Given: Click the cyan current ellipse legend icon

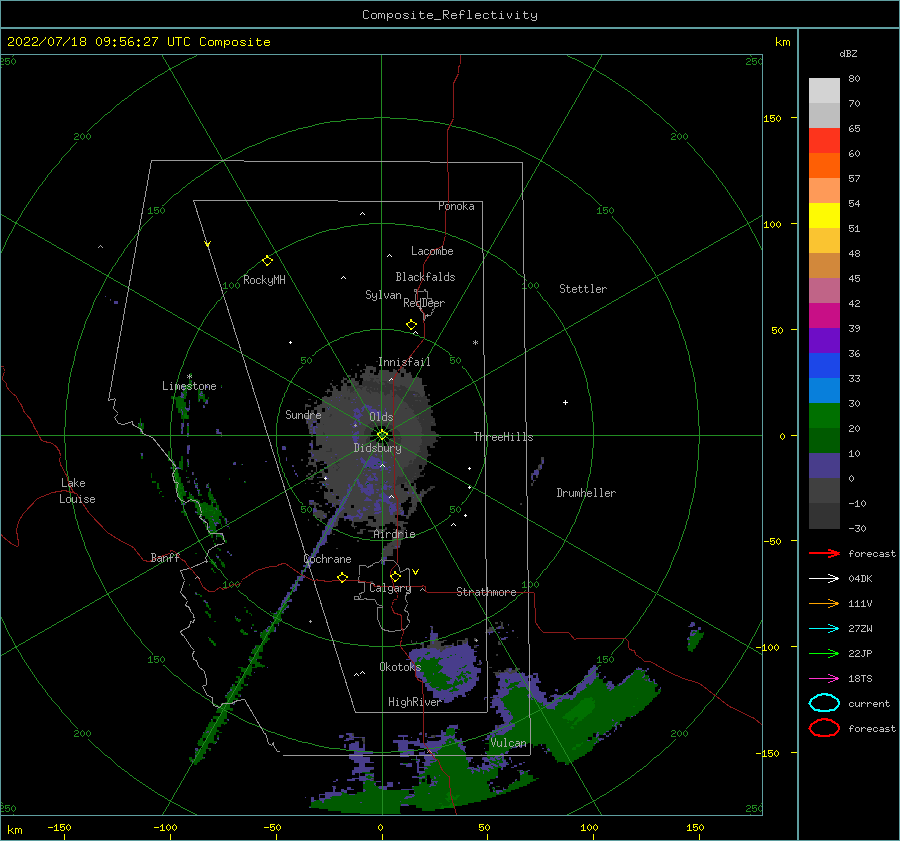Looking at the screenshot, I should (824, 703).
